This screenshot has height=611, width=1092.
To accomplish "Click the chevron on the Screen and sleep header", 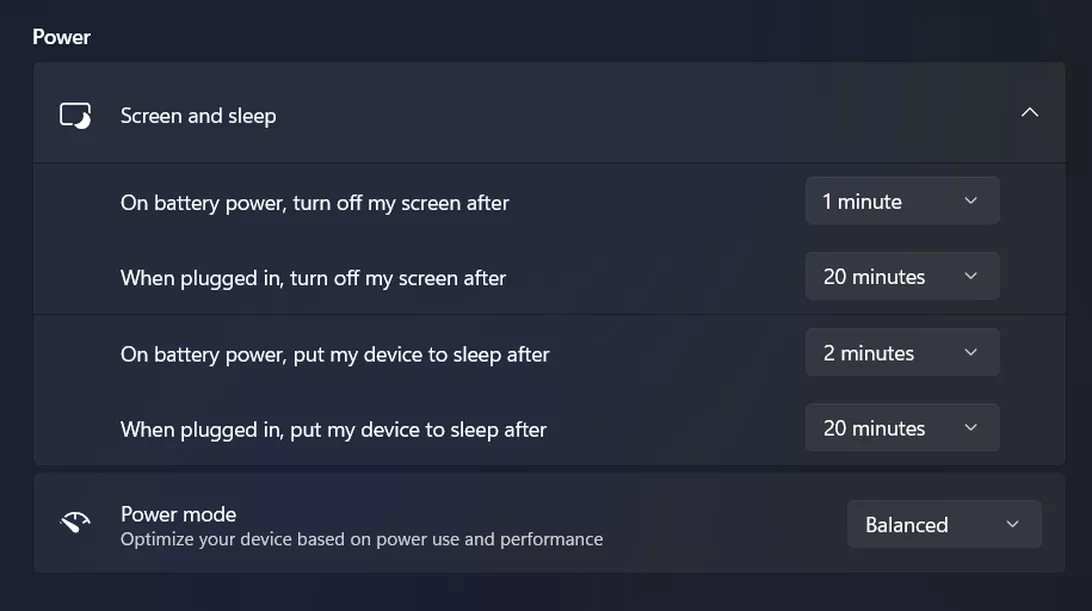I will (1029, 112).
